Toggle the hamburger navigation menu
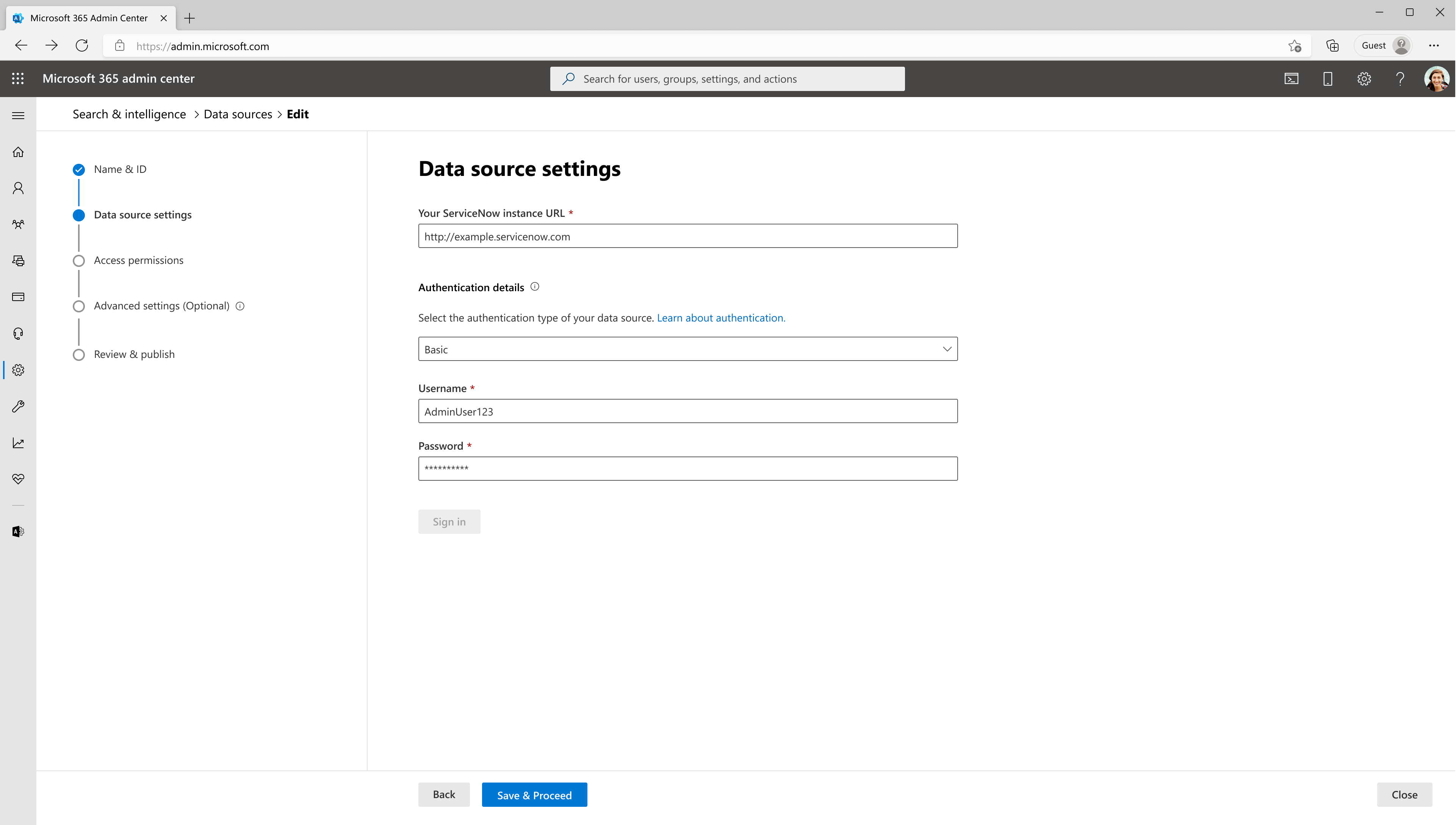Image resolution: width=1456 pixels, height=825 pixels. click(18, 116)
